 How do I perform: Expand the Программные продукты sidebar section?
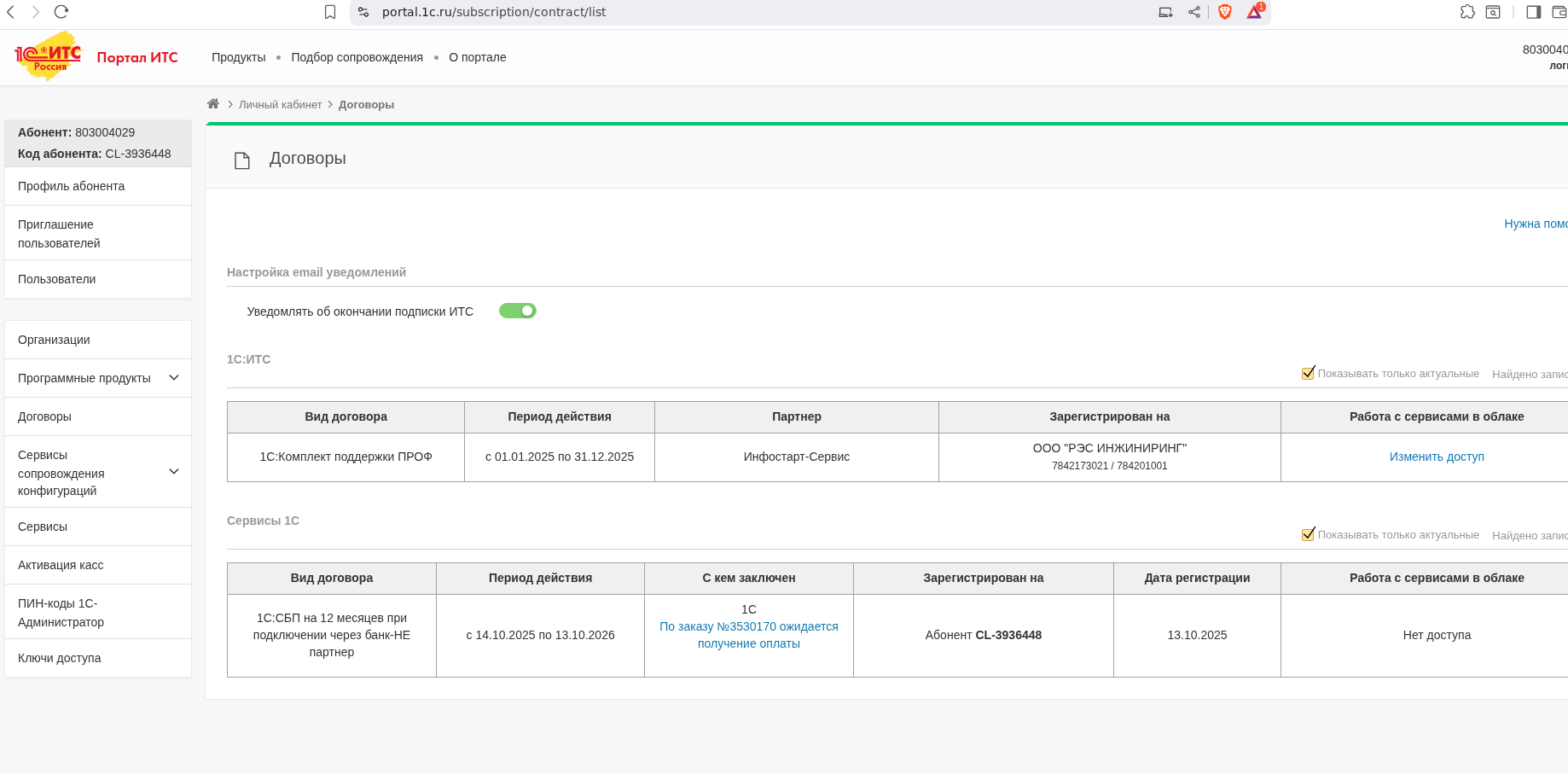click(x=174, y=378)
